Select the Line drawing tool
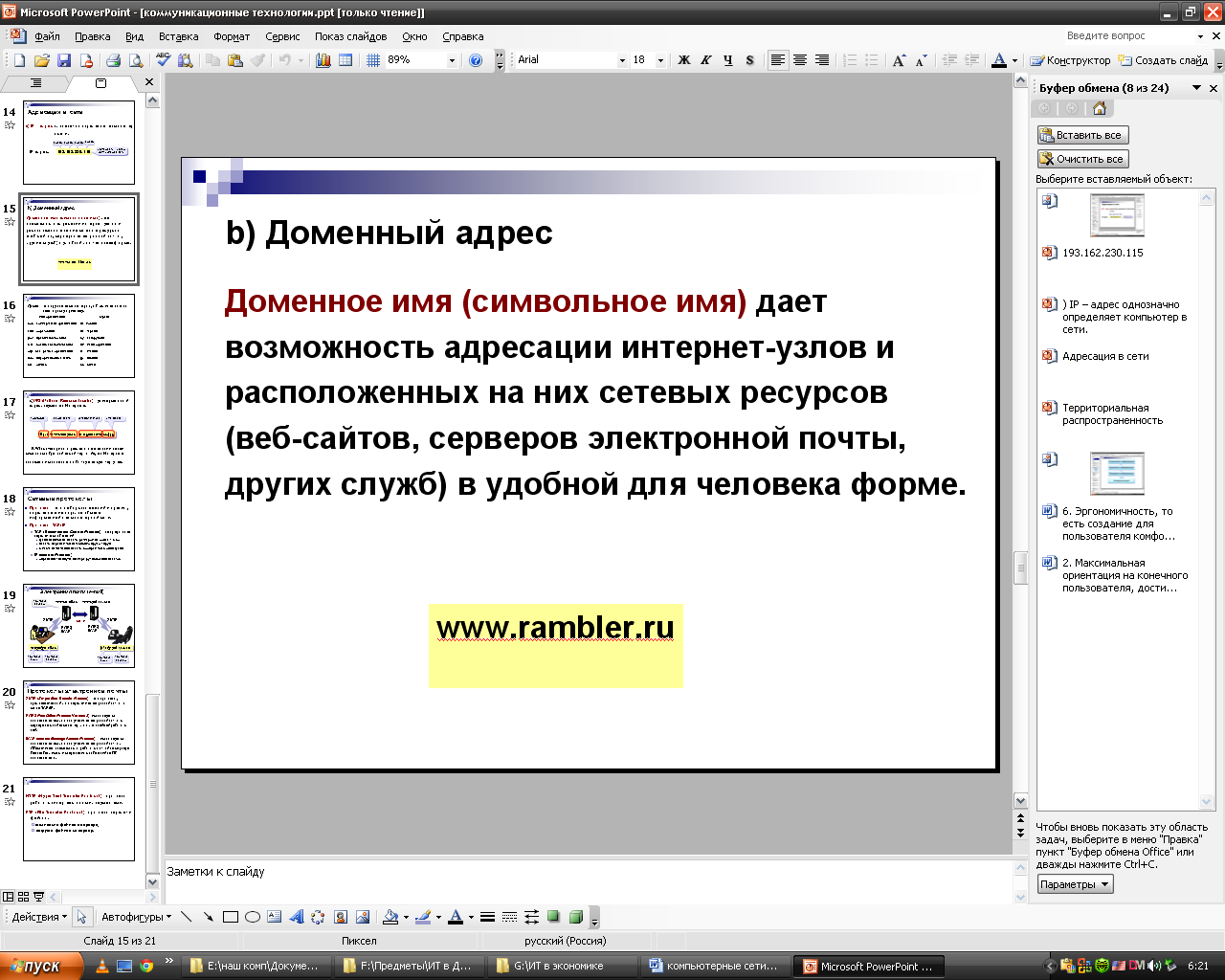Viewport: 1225px width, 980px height. [x=187, y=917]
